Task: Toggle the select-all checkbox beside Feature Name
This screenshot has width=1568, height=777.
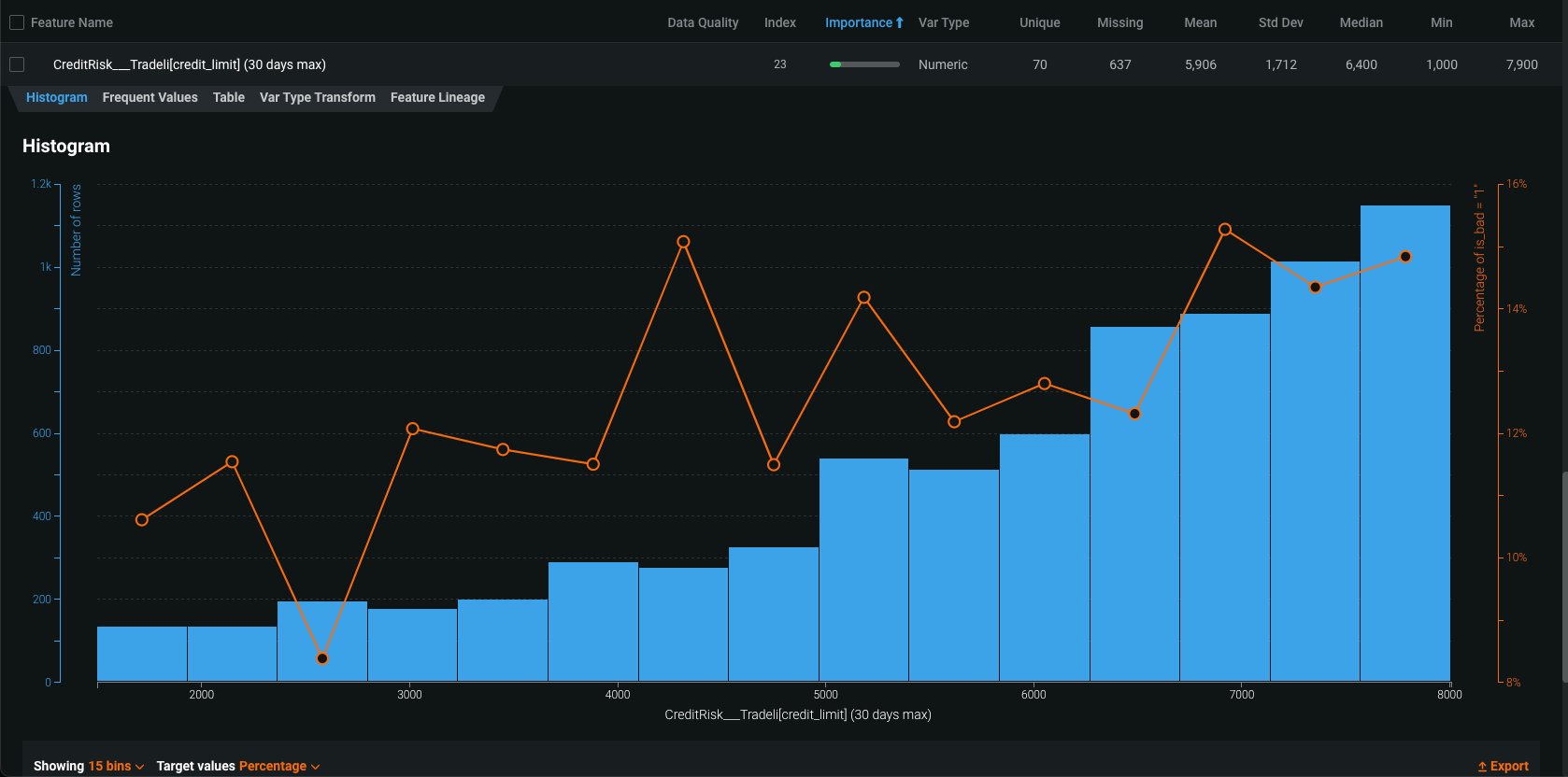Action: pos(17,22)
